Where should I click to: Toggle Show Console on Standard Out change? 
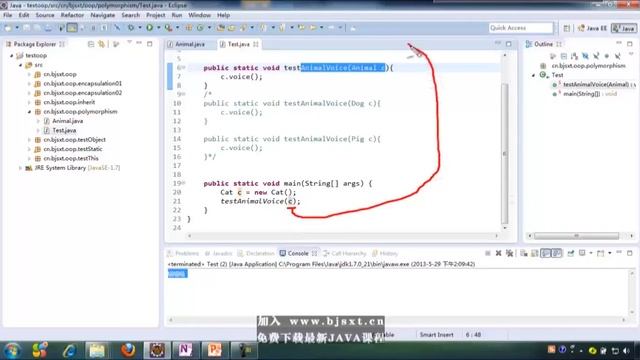546,253
